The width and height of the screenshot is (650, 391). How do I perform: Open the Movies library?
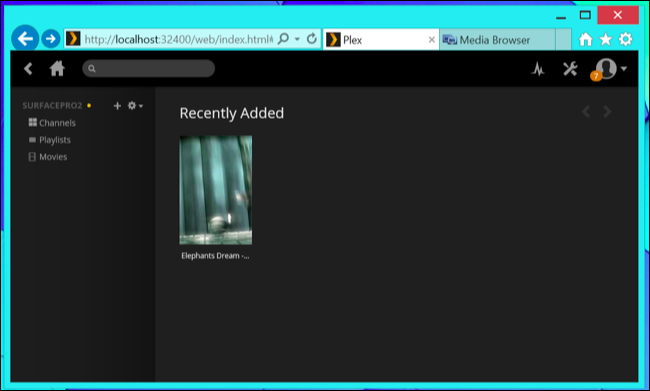coord(48,157)
